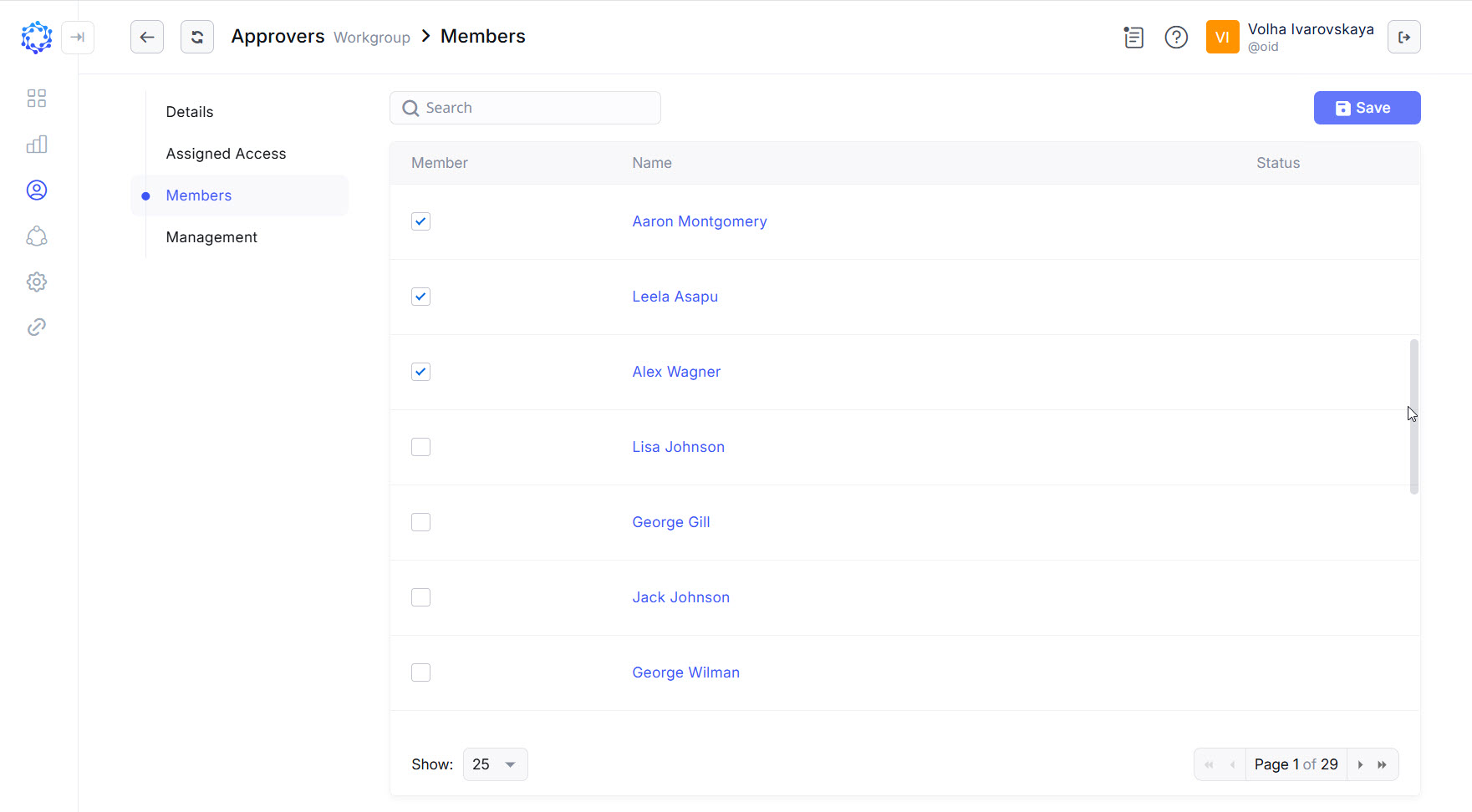Viewport: 1472px width, 812px height.
Task: Click the help question mark icon
Action: [1176, 38]
